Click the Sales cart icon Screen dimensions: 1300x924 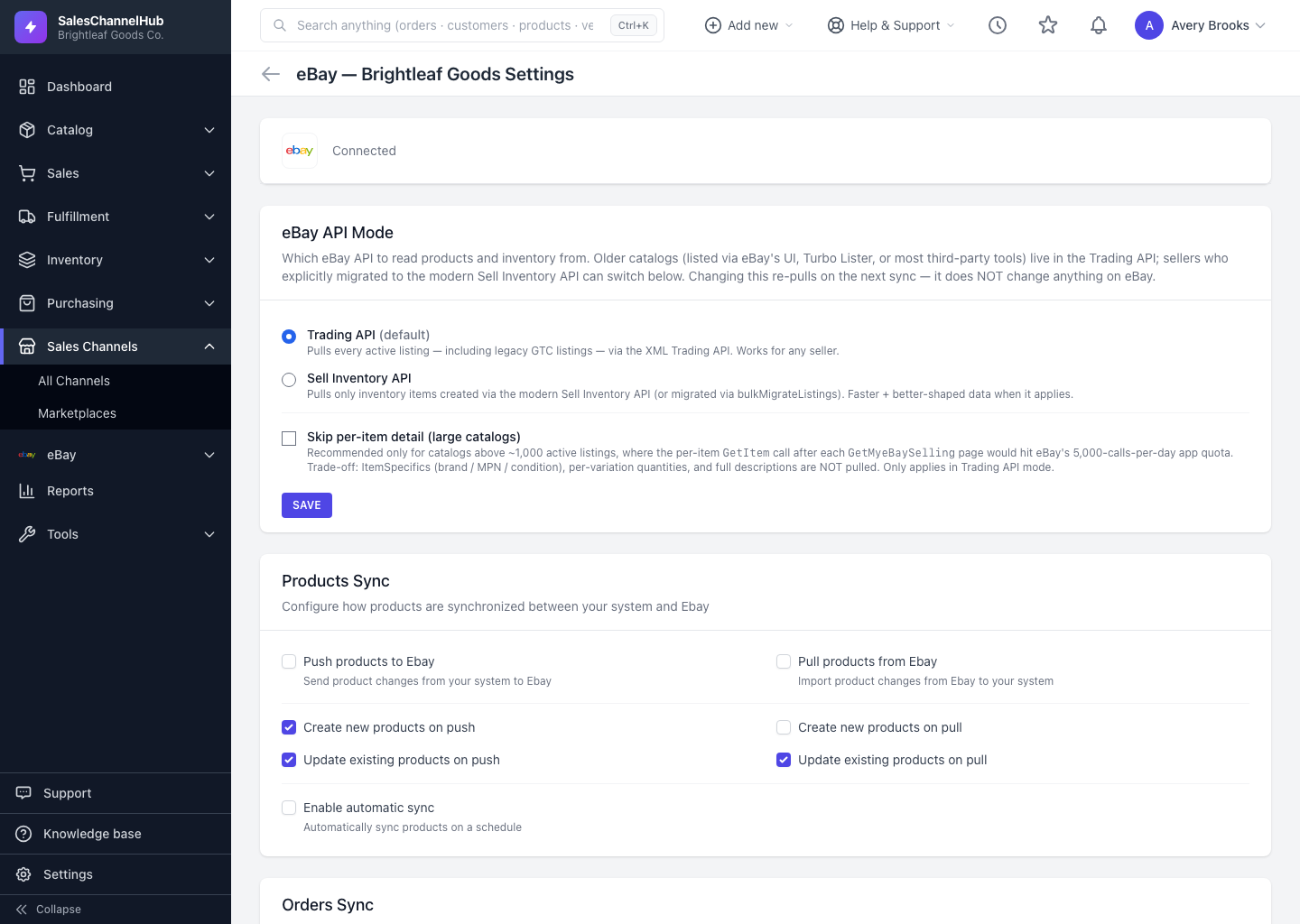(27, 173)
